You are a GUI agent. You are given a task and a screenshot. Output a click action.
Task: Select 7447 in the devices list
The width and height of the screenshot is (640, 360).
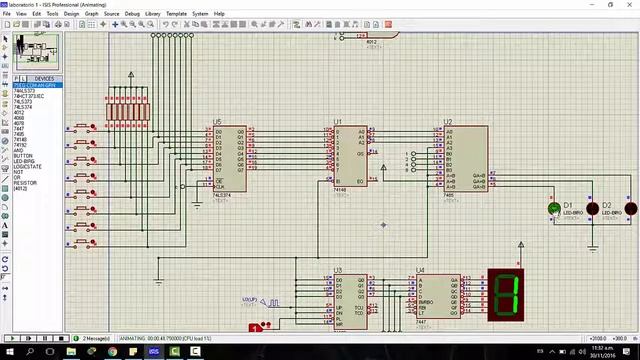pyautogui.click(x=19, y=129)
